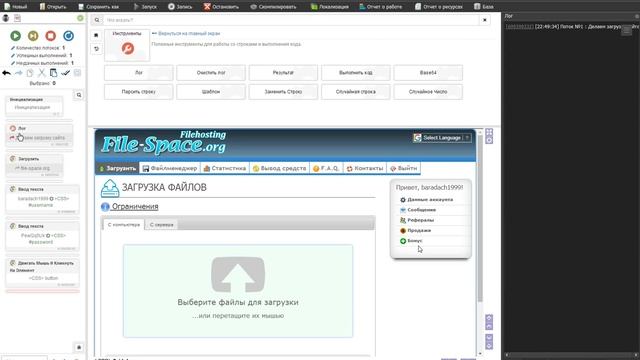Click the double checkmark select-all icon
Image resolution: width=640 pixels, height=360 pixels.
65,73
